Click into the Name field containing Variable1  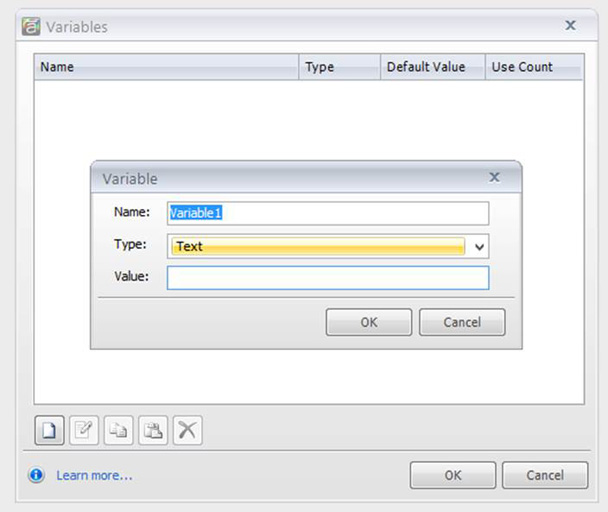coord(328,213)
